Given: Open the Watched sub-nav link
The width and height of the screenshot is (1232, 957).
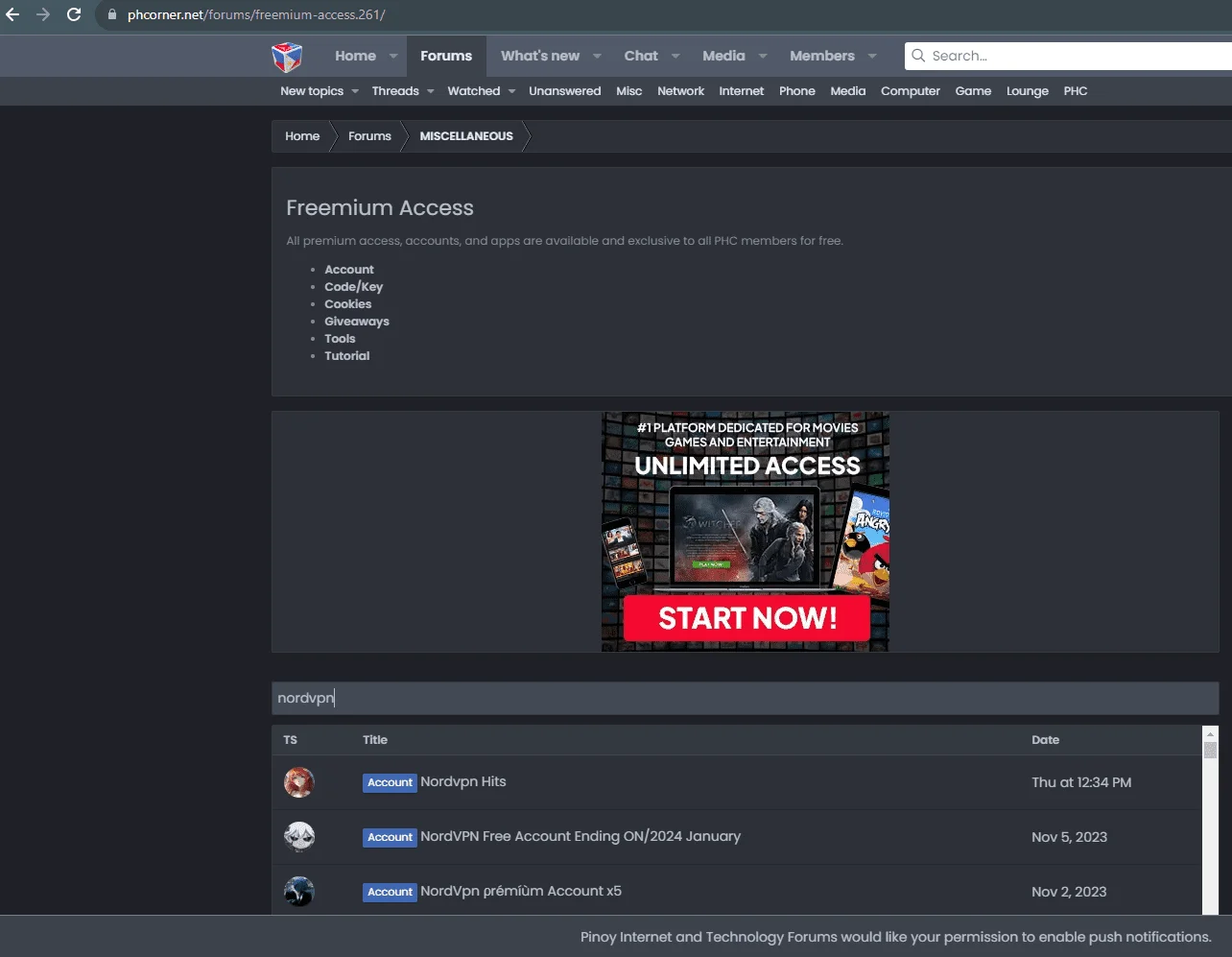Looking at the screenshot, I should coord(474,91).
